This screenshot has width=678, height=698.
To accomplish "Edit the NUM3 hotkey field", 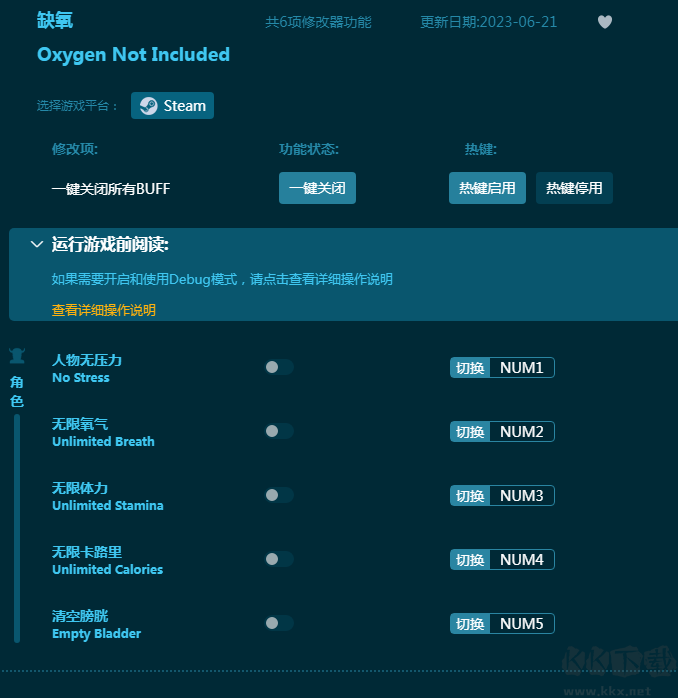I will [522, 495].
